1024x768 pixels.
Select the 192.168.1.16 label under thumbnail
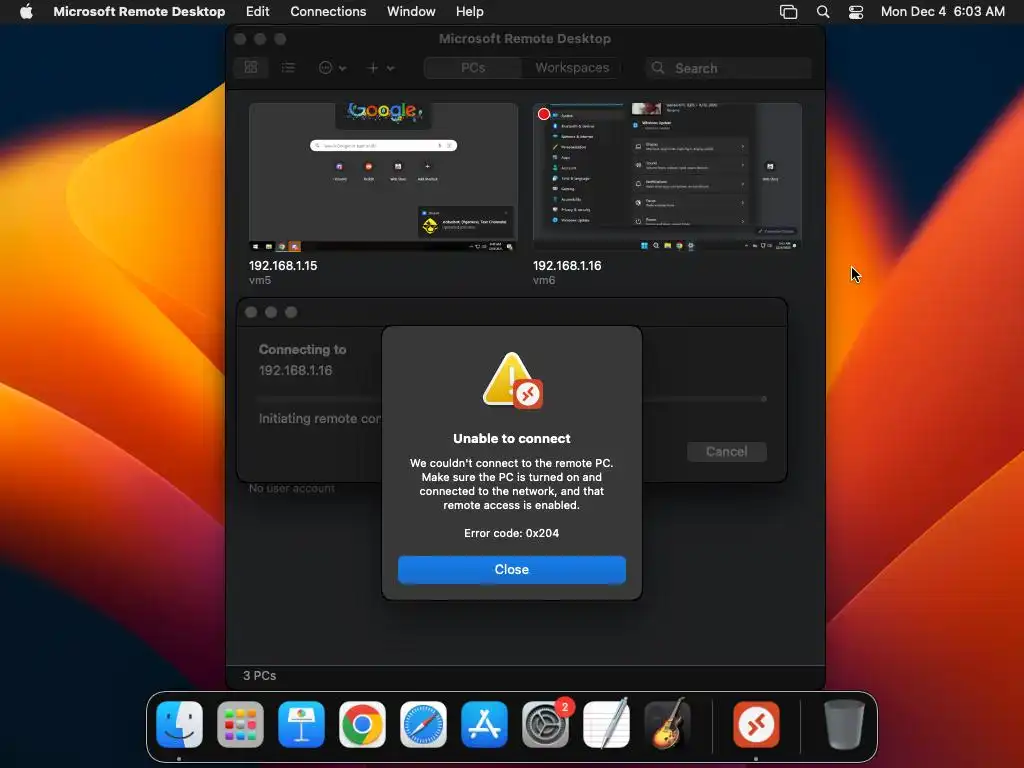(567, 266)
